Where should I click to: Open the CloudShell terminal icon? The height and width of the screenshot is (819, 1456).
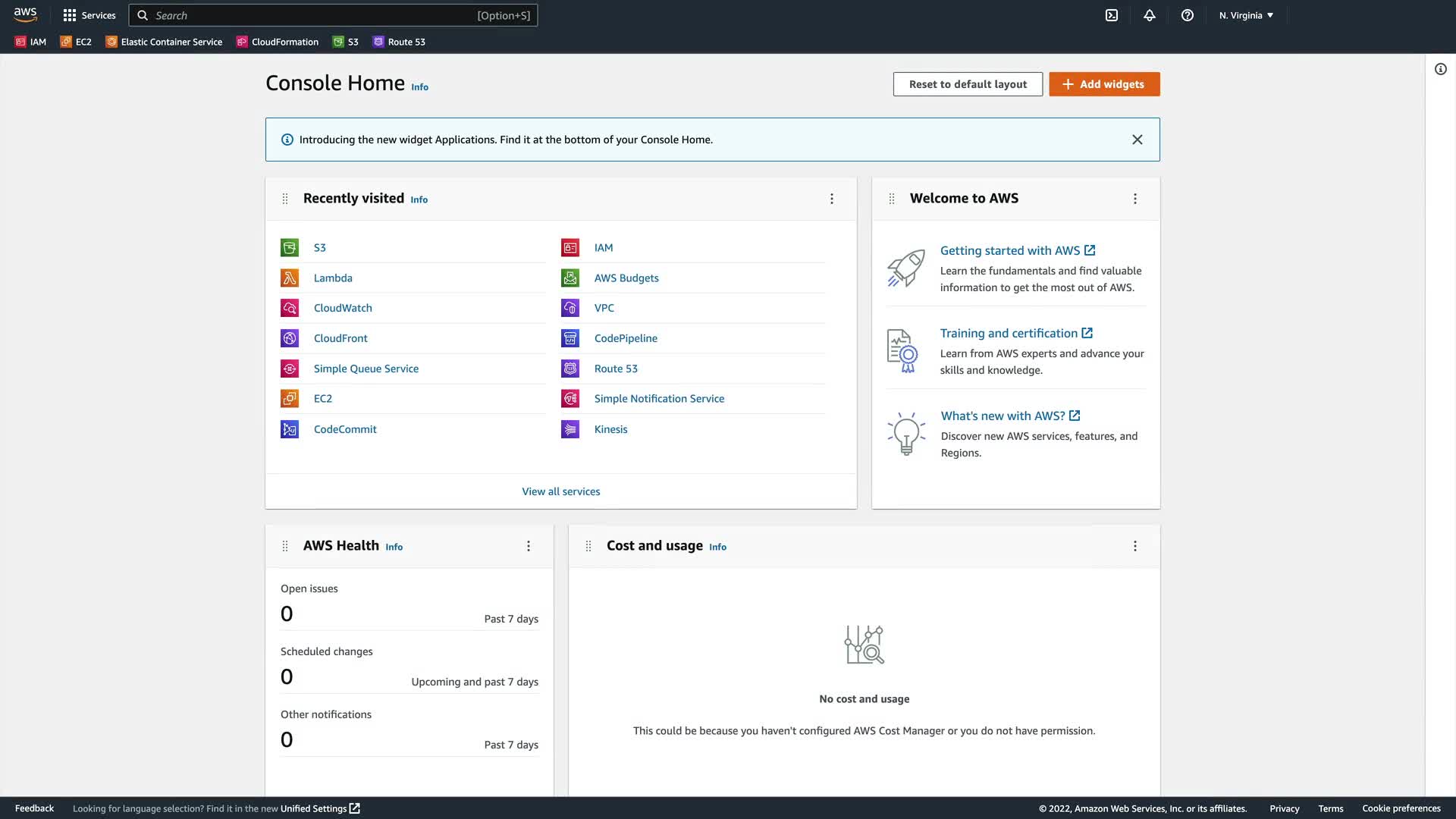click(1112, 15)
